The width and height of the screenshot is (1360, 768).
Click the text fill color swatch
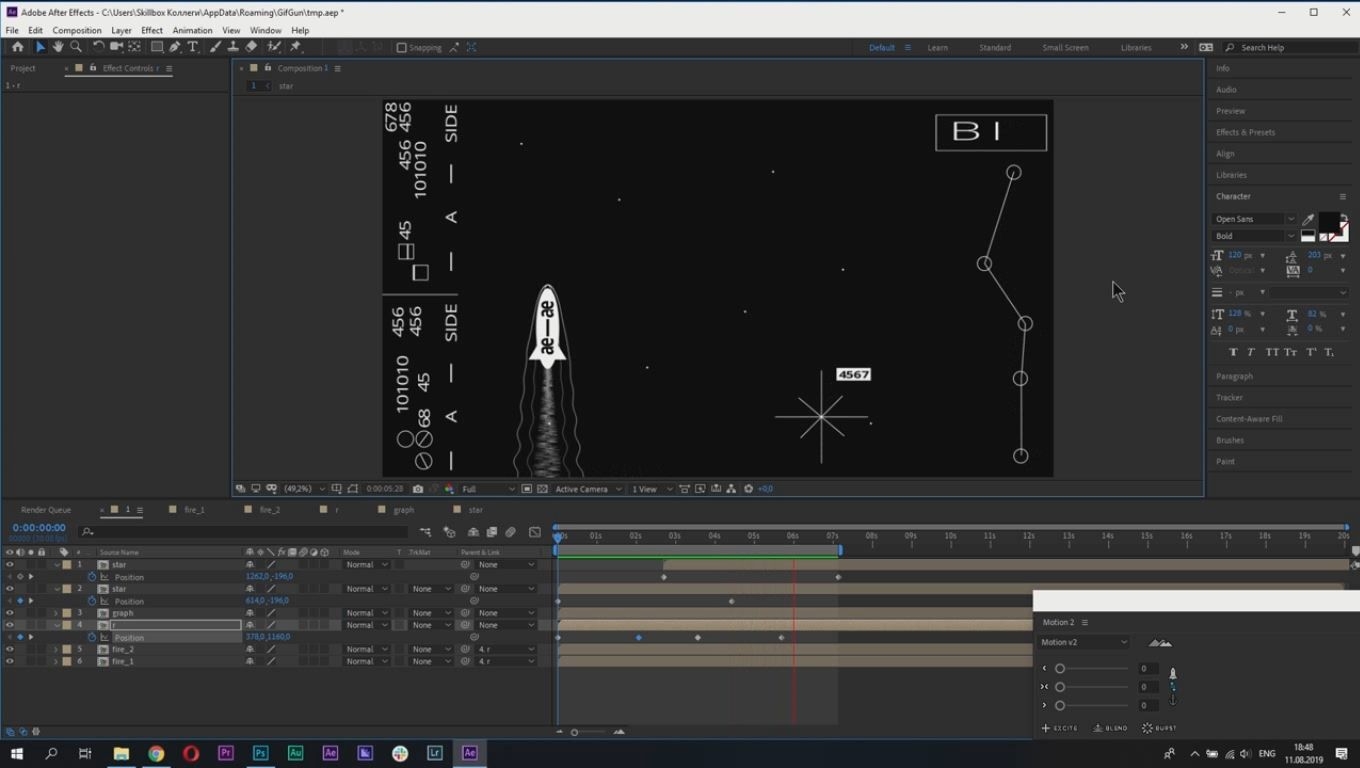point(1329,222)
